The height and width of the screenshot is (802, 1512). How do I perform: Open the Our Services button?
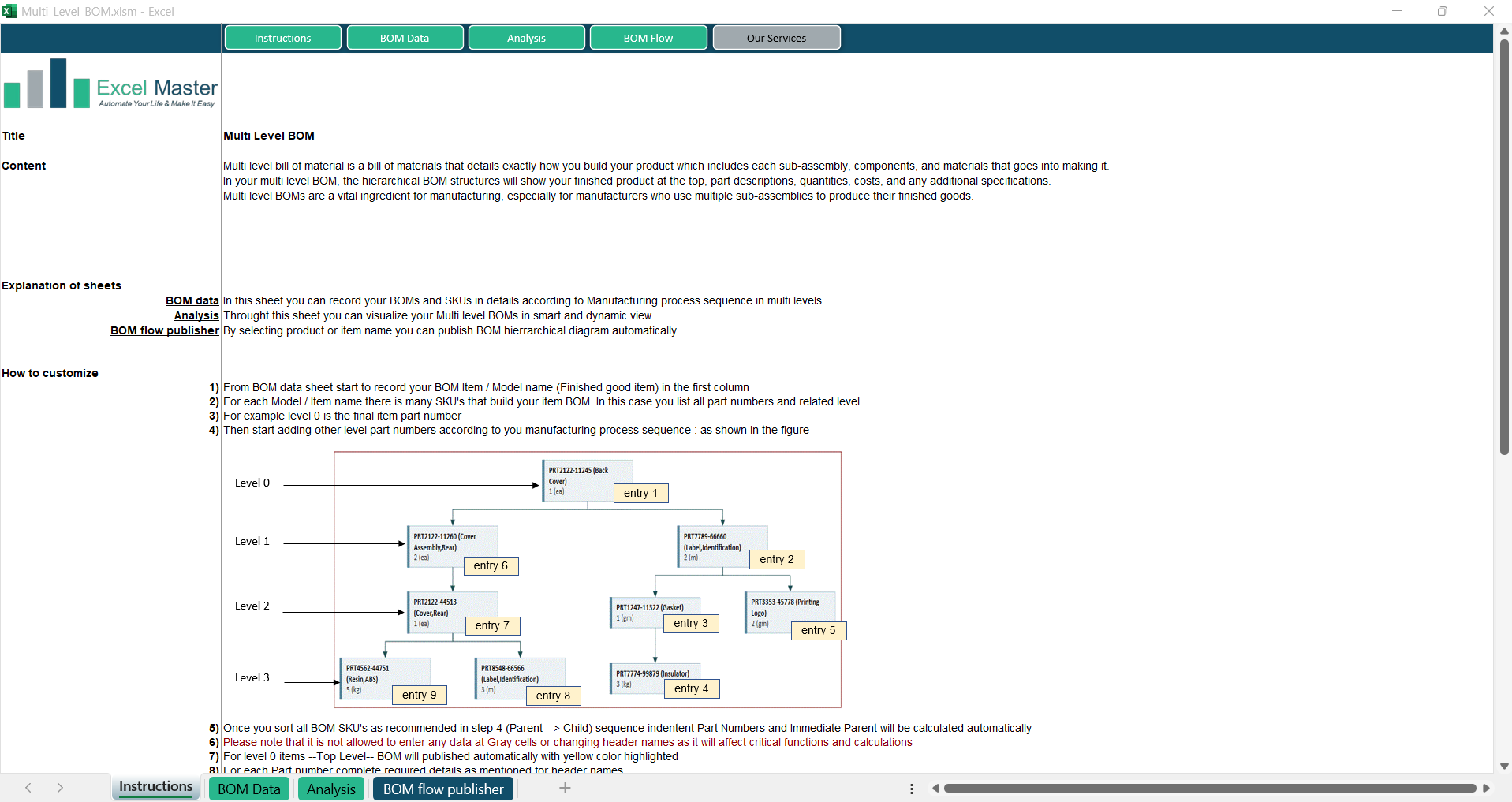coord(776,38)
